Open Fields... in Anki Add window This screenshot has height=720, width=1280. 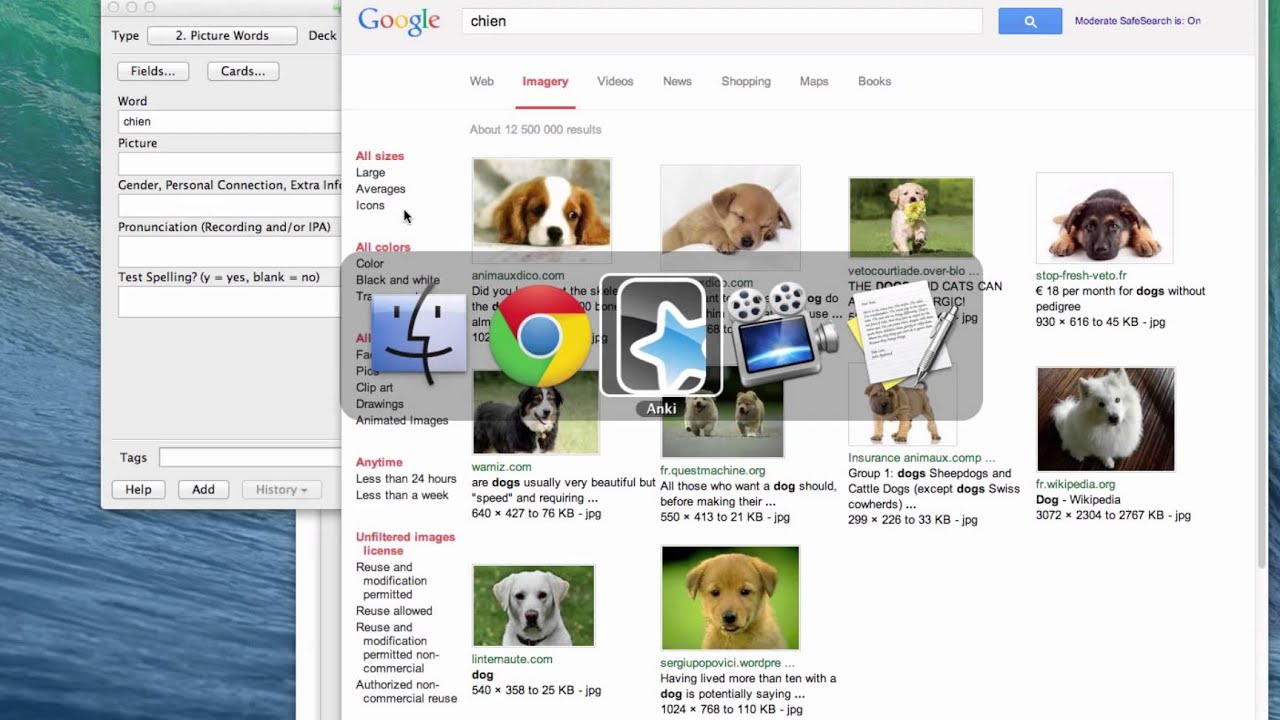[x=153, y=71]
